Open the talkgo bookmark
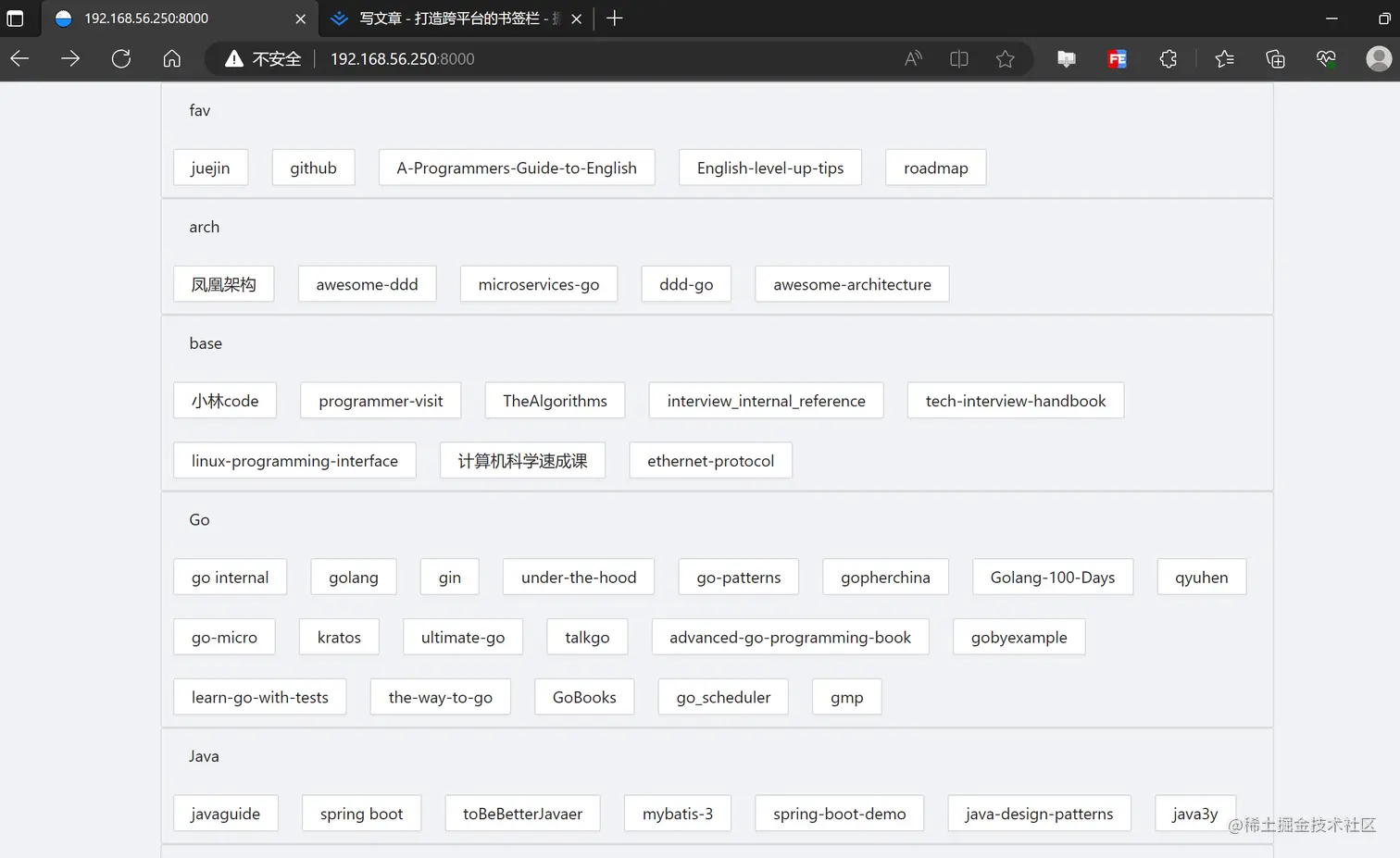 tap(587, 638)
